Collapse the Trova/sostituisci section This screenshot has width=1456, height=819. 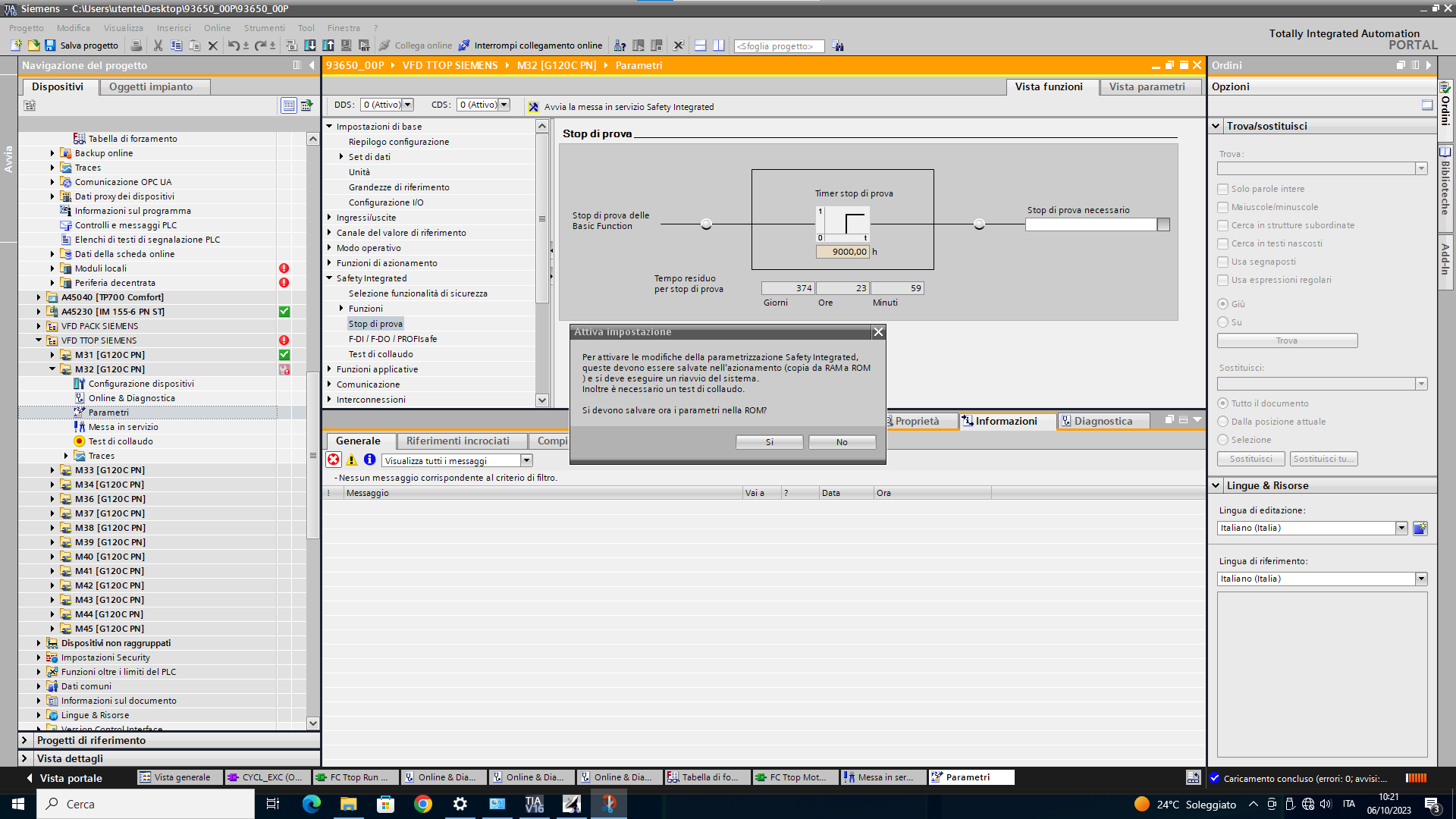pyautogui.click(x=1216, y=126)
